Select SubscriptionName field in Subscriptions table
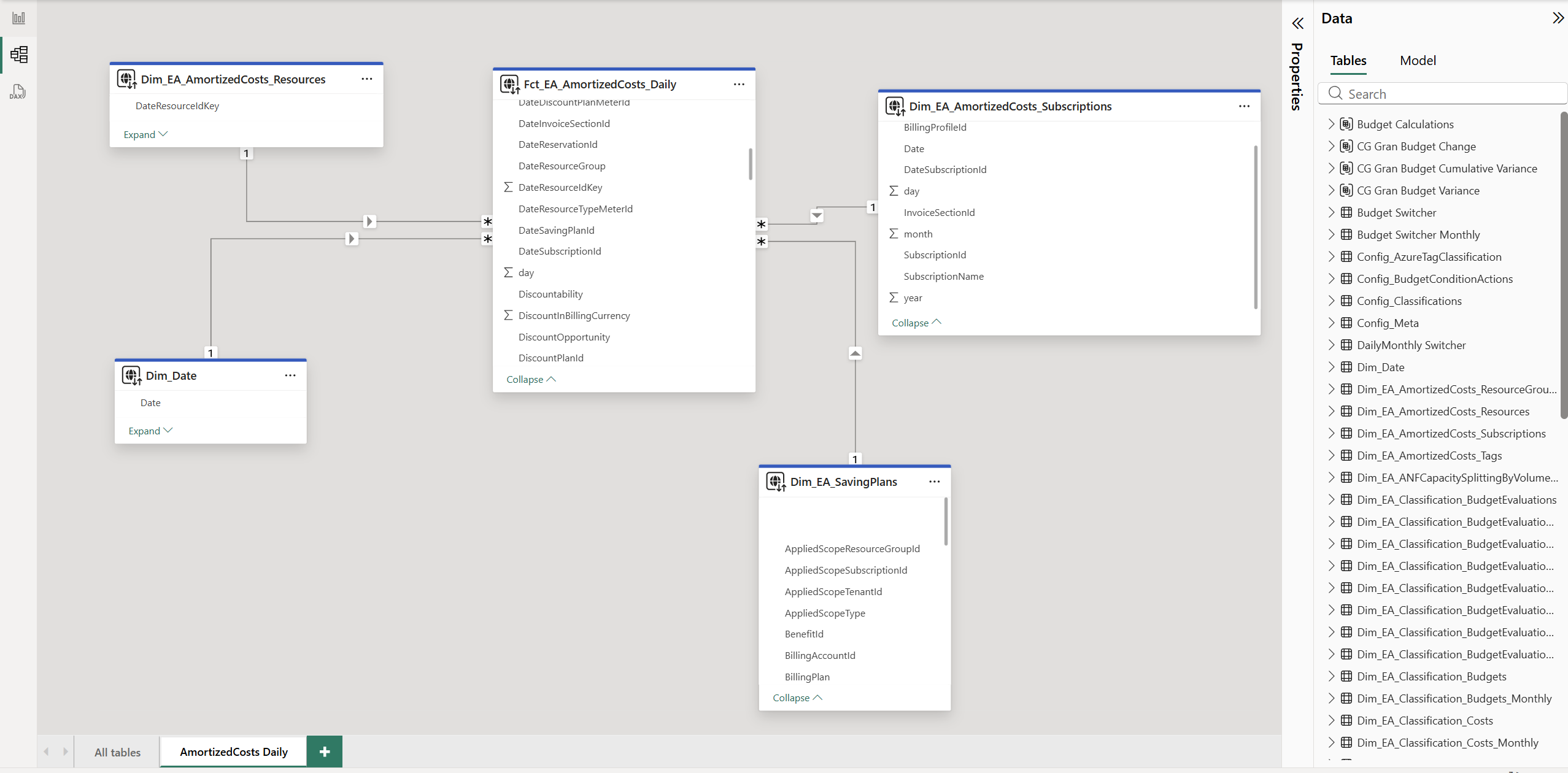This screenshot has width=1568, height=773. click(944, 276)
